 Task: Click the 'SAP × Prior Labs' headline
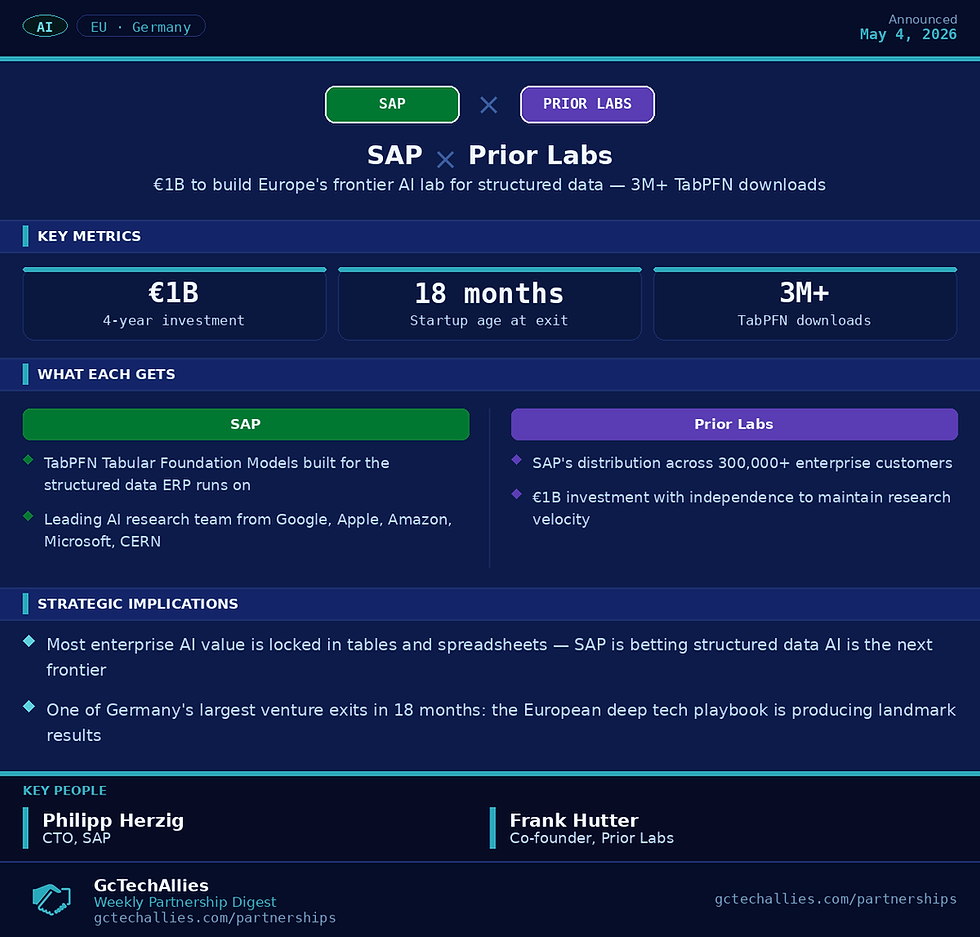pos(489,155)
